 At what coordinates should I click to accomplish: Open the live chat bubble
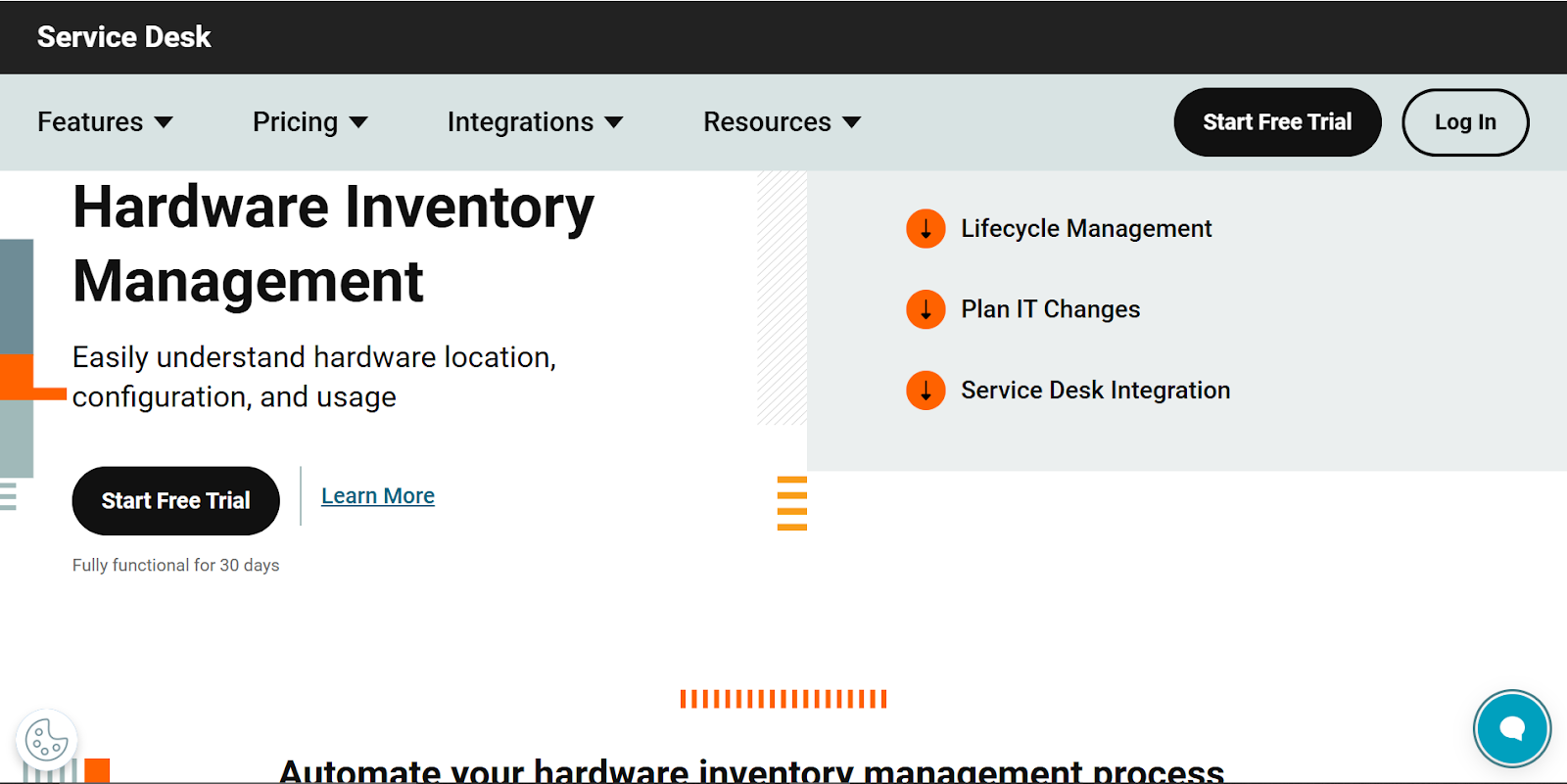(1511, 728)
